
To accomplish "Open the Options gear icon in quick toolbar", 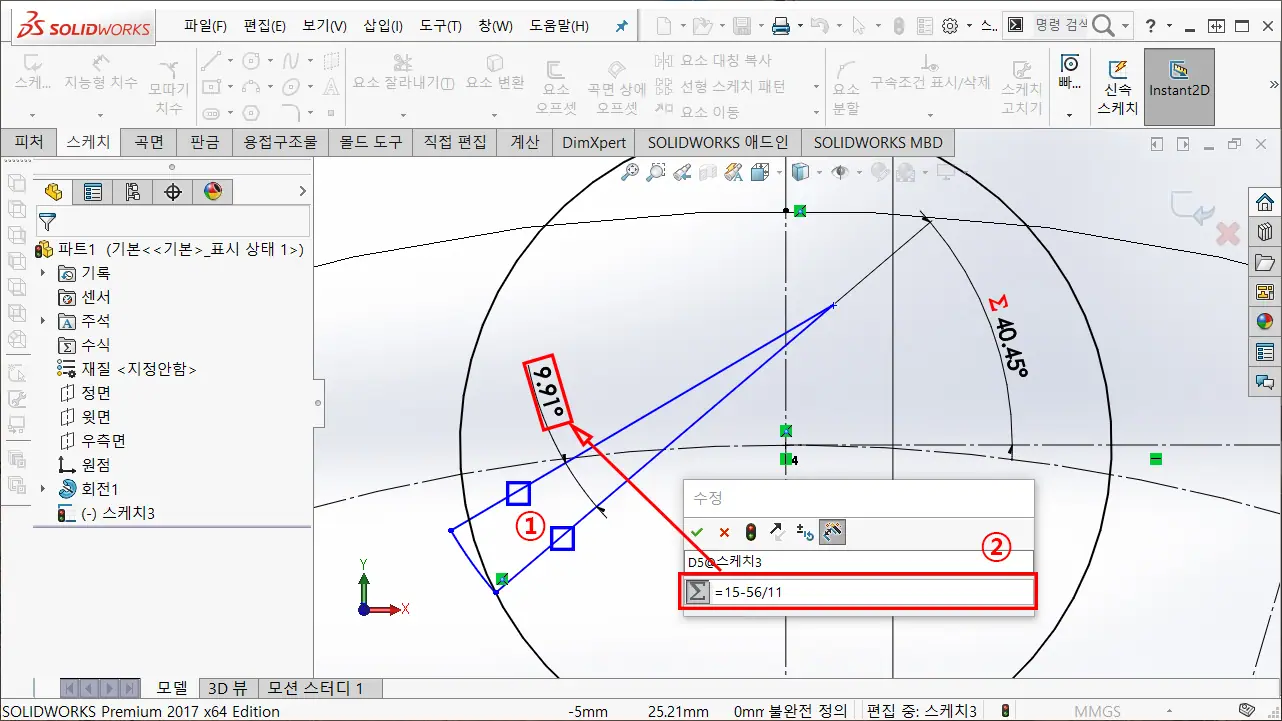I will tap(950, 26).
